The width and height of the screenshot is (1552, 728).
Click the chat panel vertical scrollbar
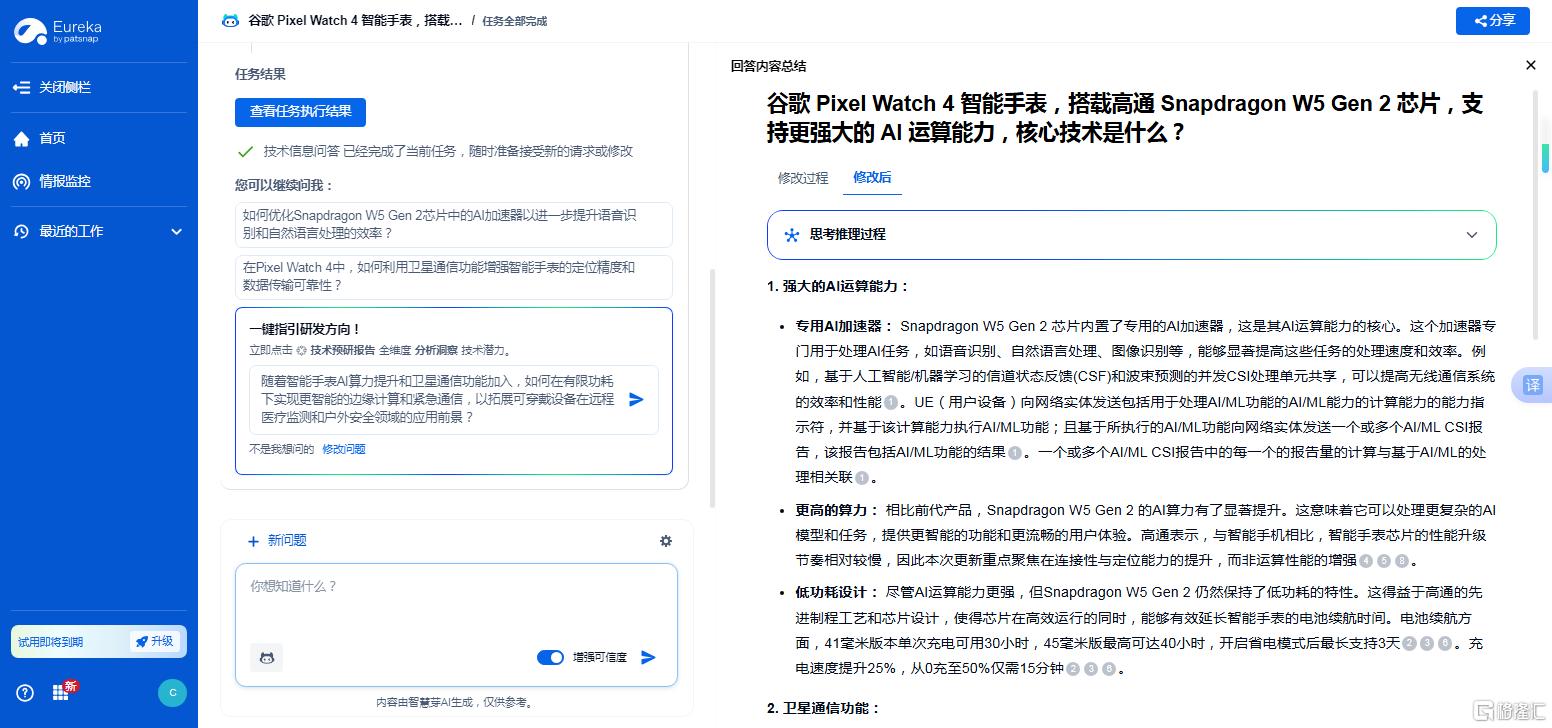click(713, 388)
